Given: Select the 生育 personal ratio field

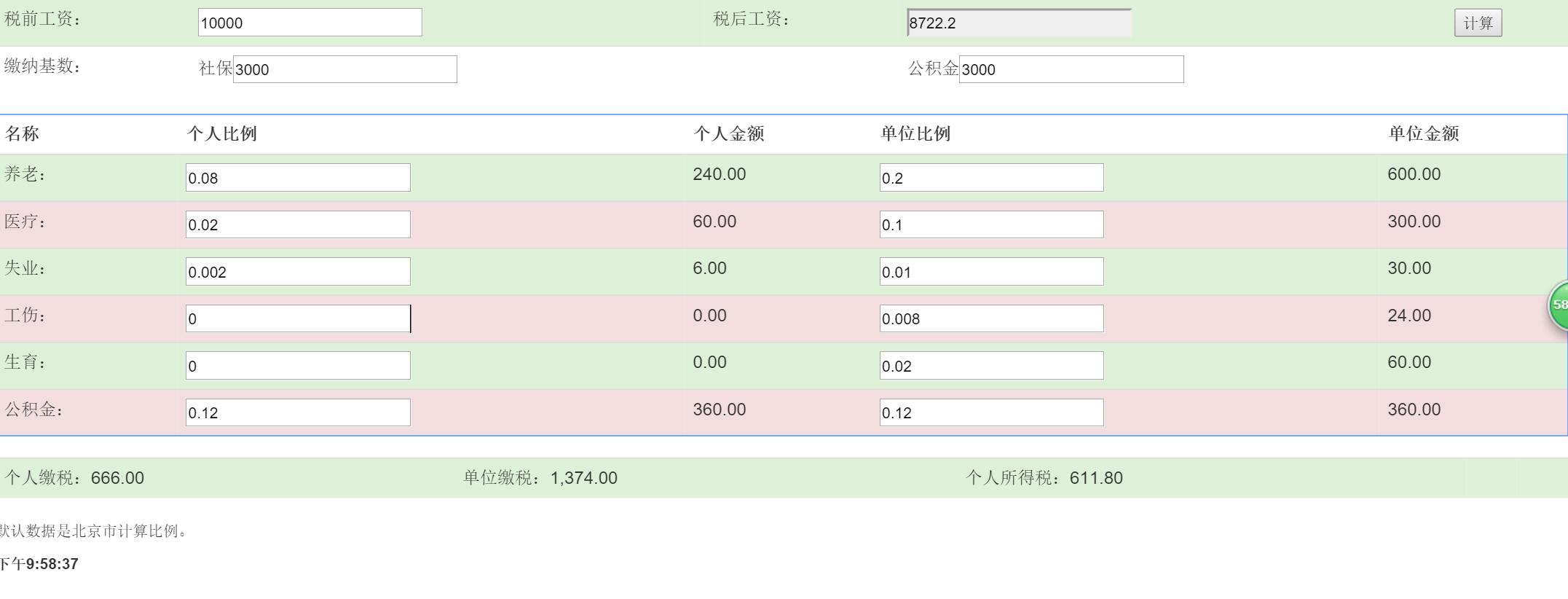Looking at the screenshot, I should [298, 366].
